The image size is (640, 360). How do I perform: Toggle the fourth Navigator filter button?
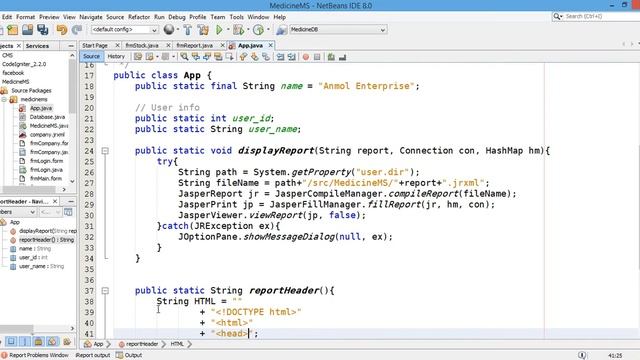[53, 341]
